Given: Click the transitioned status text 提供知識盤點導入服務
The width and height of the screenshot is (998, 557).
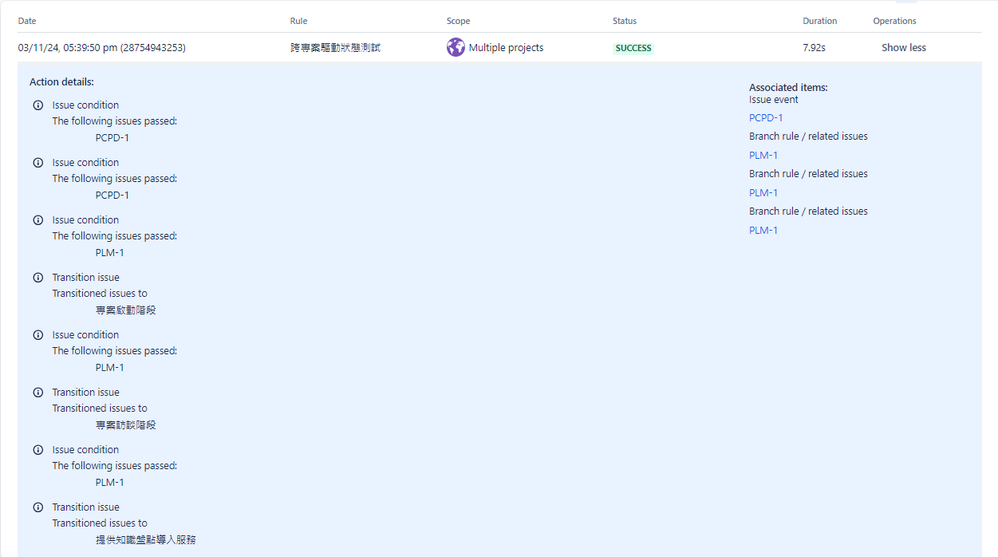Looking at the screenshot, I should 146,540.
